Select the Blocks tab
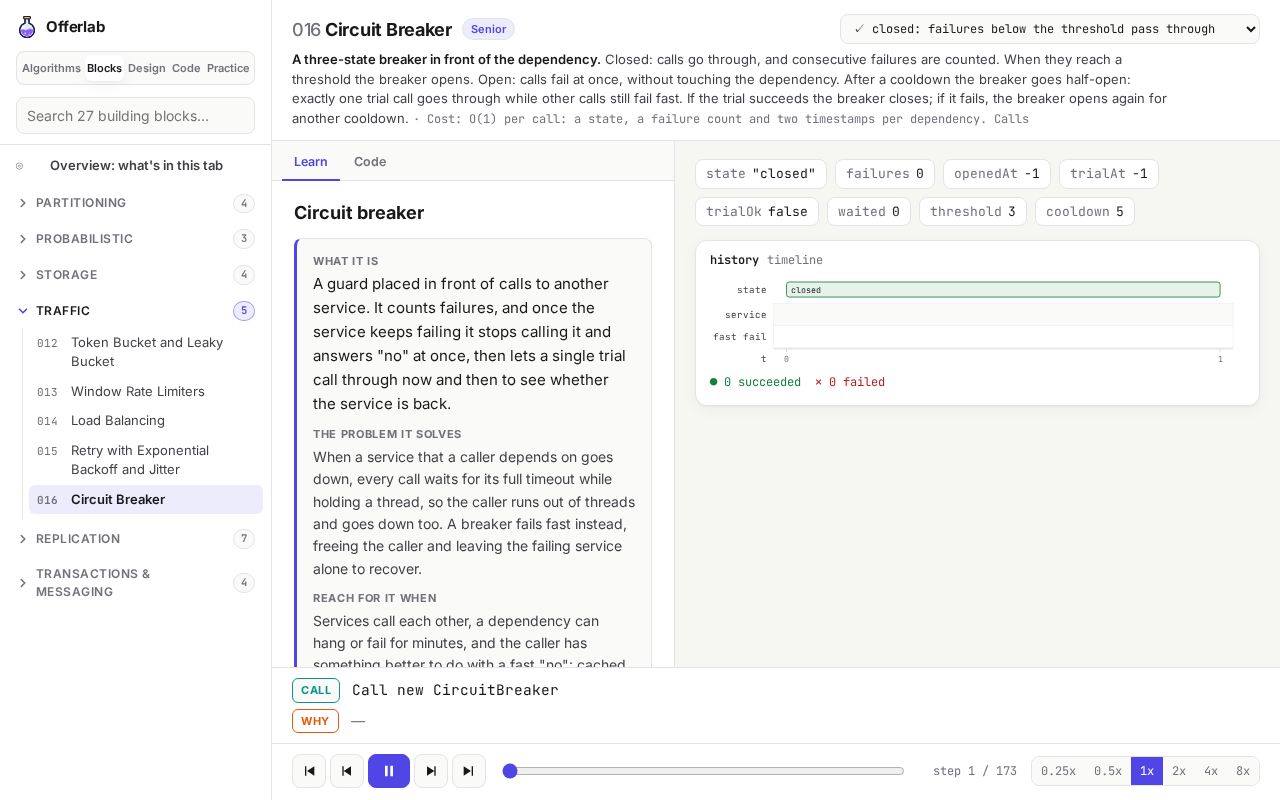This screenshot has width=1280, height=800. point(104,68)
